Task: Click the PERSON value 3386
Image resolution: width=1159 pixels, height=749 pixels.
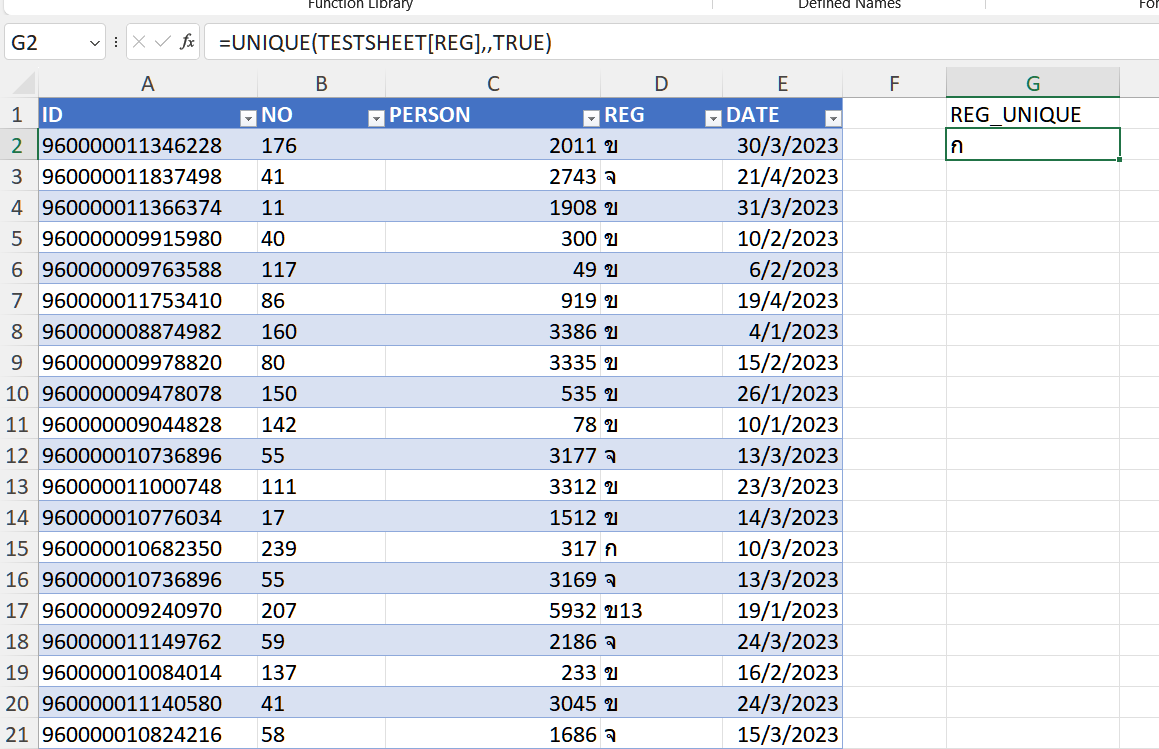Action: (x=493, y=332)
